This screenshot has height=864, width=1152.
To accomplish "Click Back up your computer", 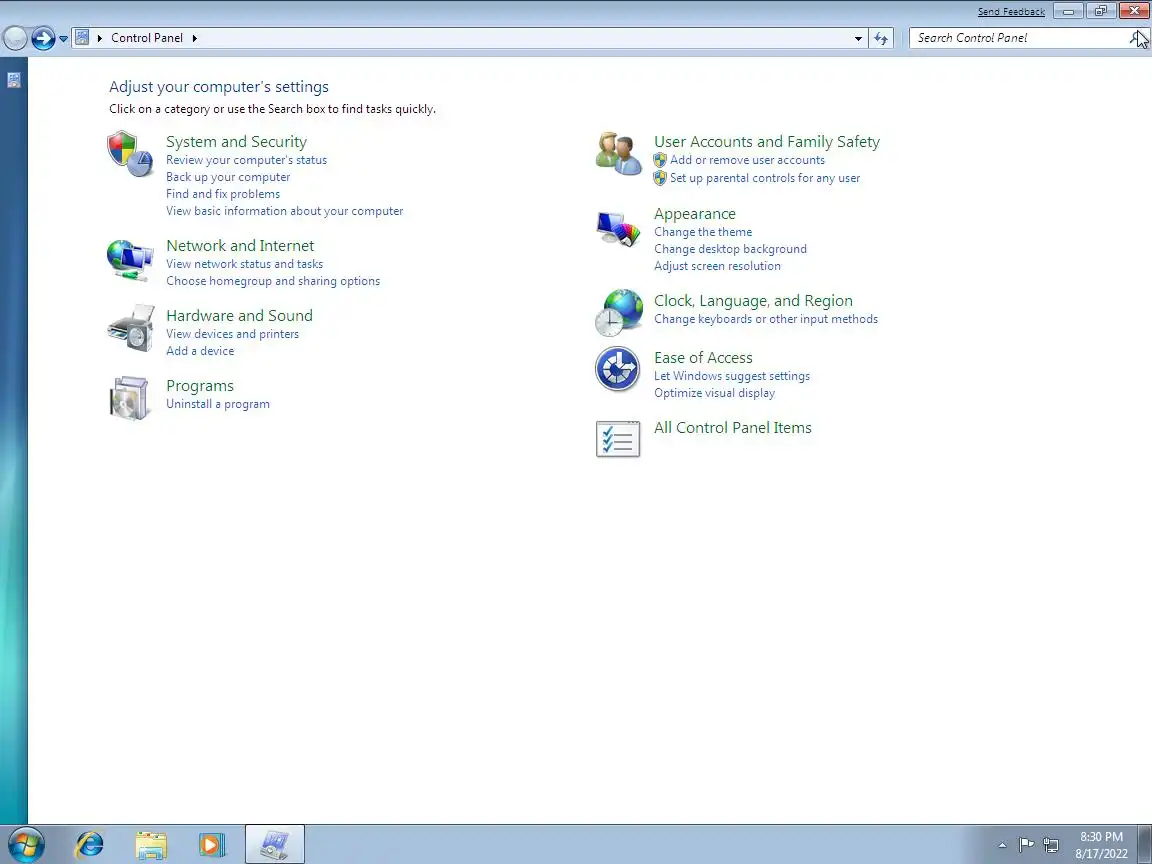I will pos(228,177).
